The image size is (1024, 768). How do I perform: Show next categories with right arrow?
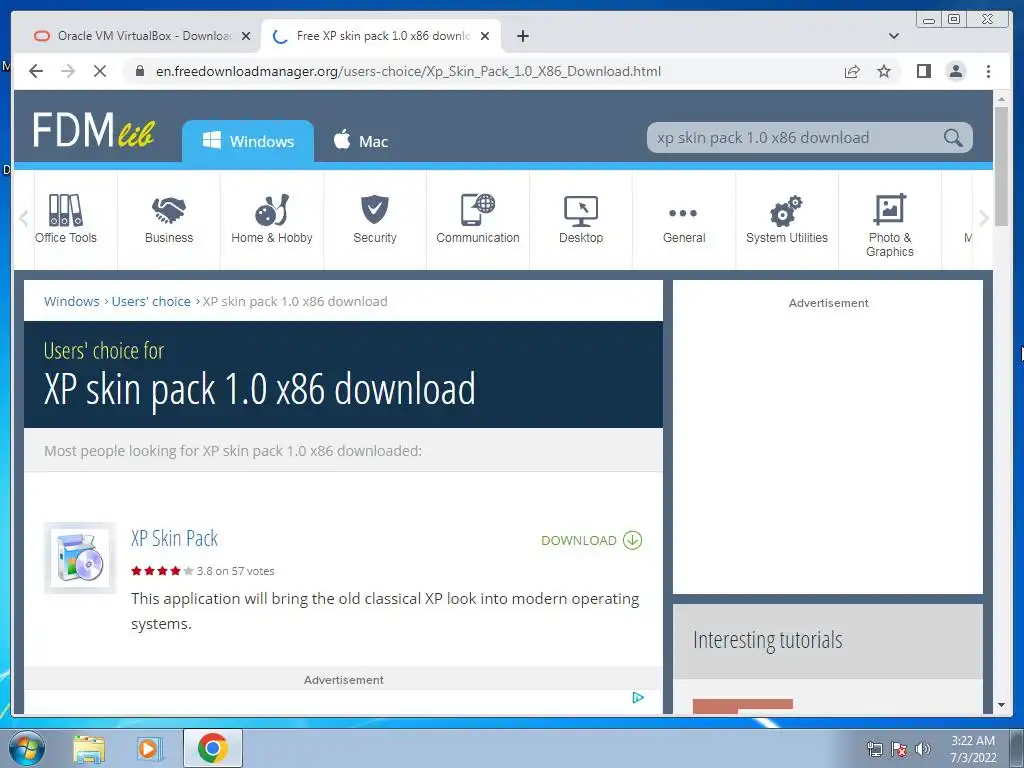coord(984,218)
